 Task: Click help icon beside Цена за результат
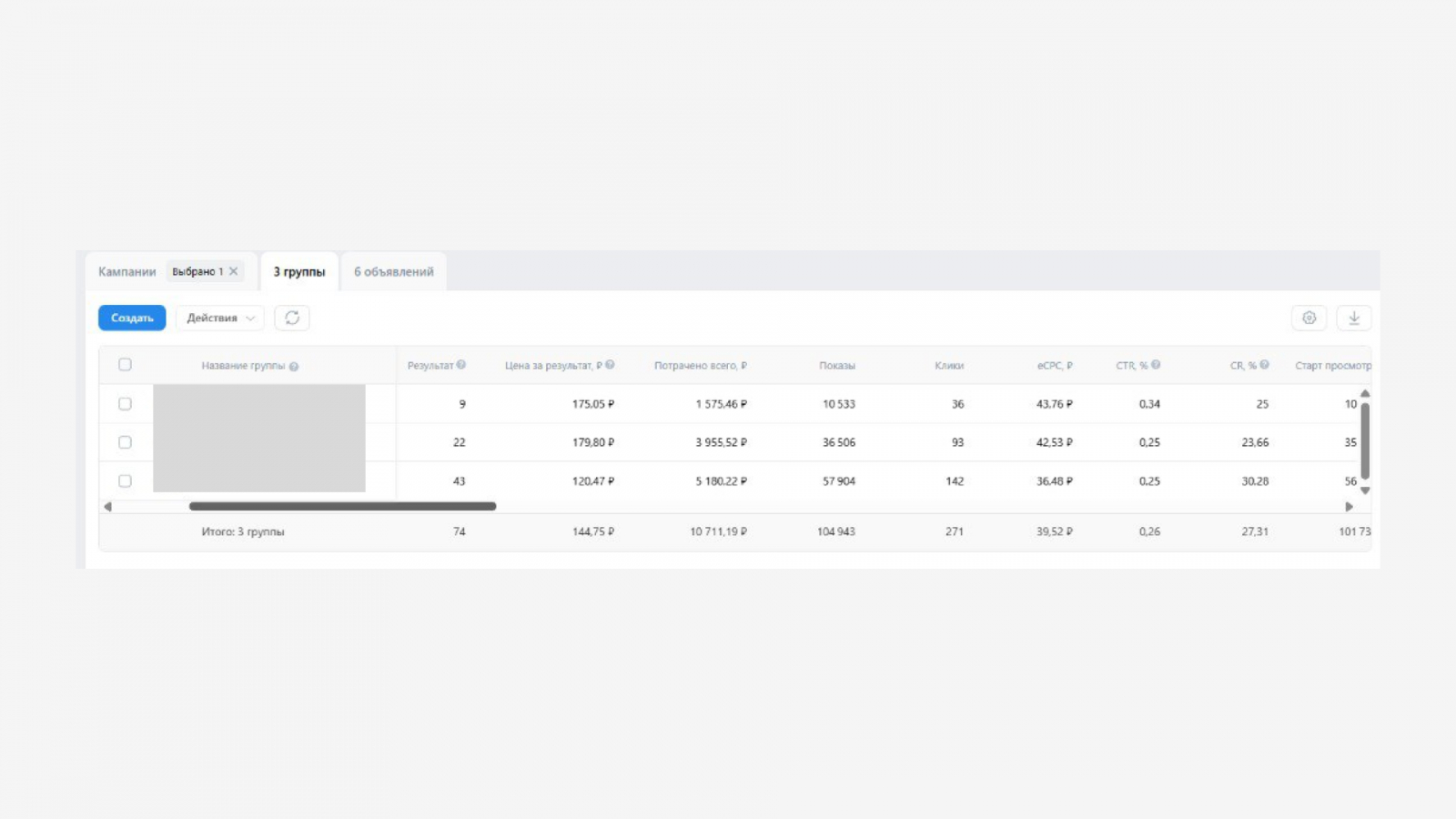pos(610,365)
